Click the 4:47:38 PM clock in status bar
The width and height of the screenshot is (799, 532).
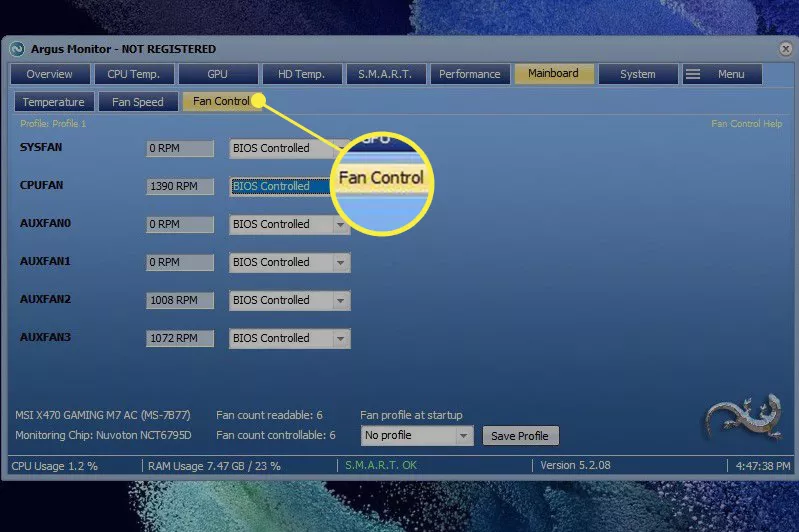coord(763,466)
